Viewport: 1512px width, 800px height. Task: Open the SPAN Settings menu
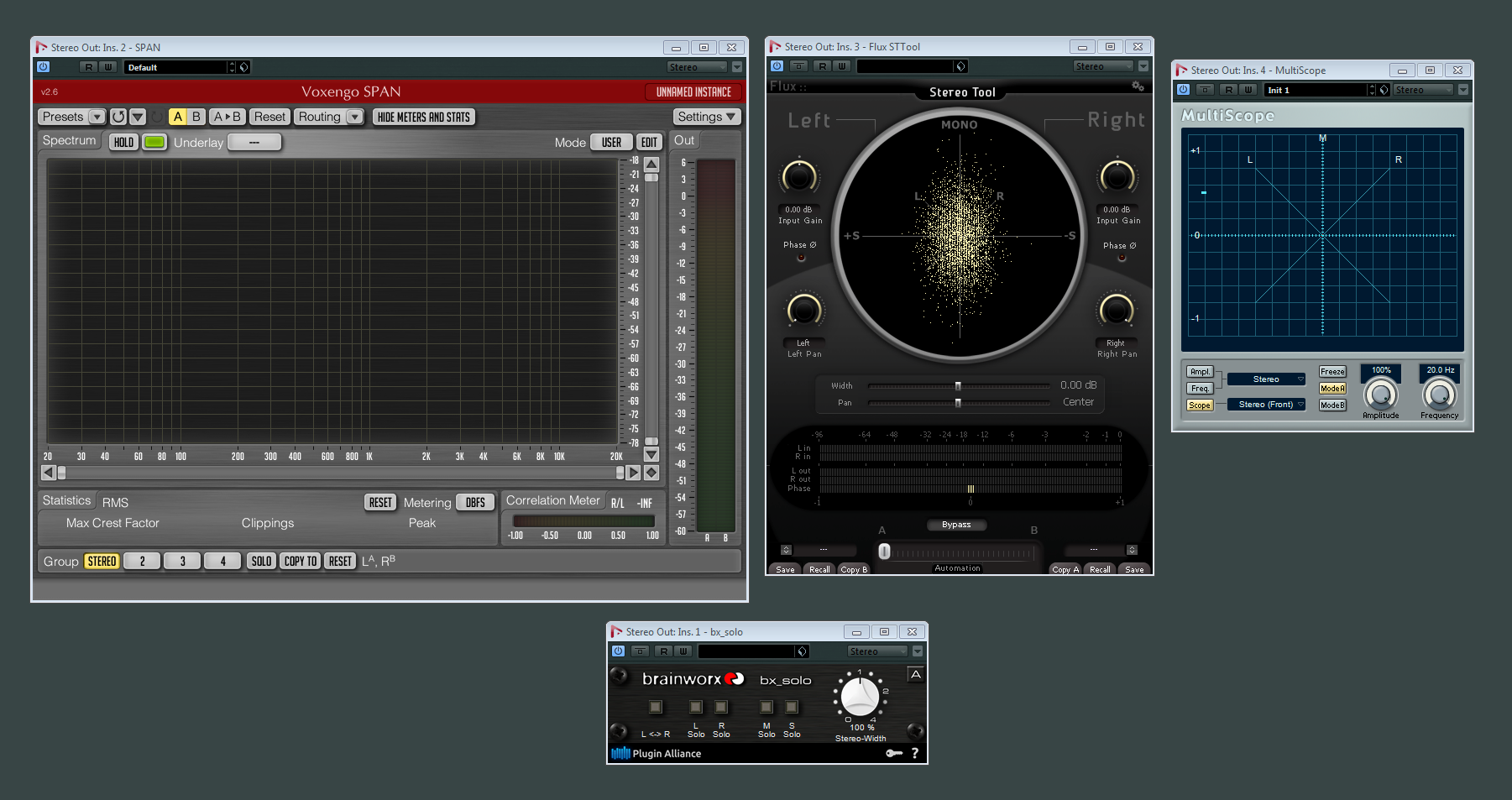click(706, 117)
